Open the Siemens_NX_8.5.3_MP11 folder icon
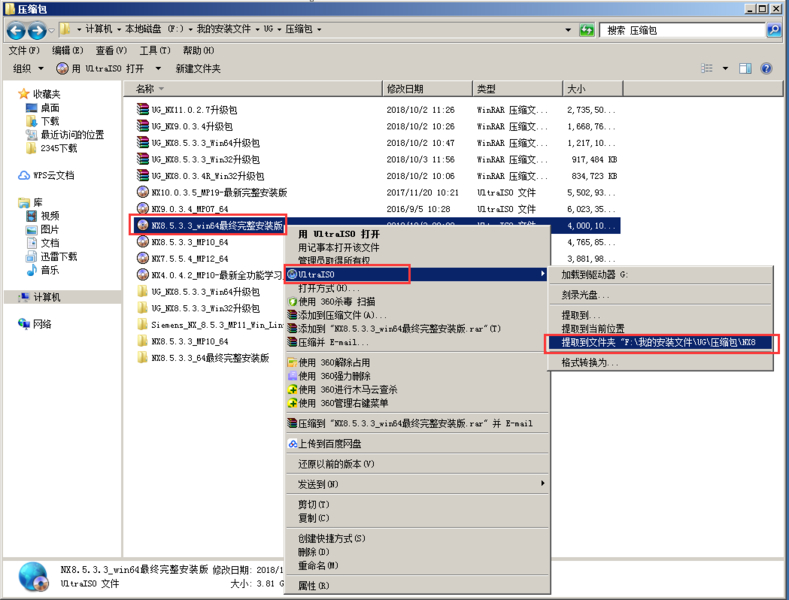Viewport: 789px width, 600px height. point(143,325)
